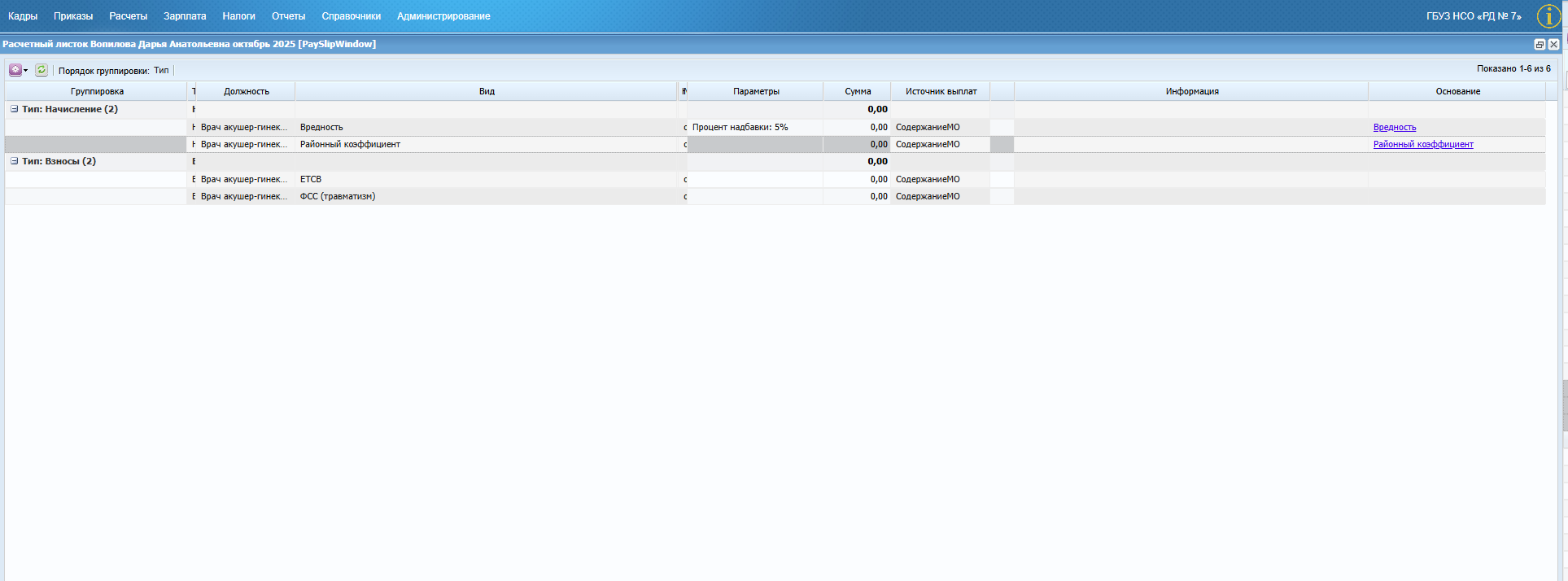Restore the PaySlipWindow with restore icon
1568x581 pixels.
[1540, 44]
